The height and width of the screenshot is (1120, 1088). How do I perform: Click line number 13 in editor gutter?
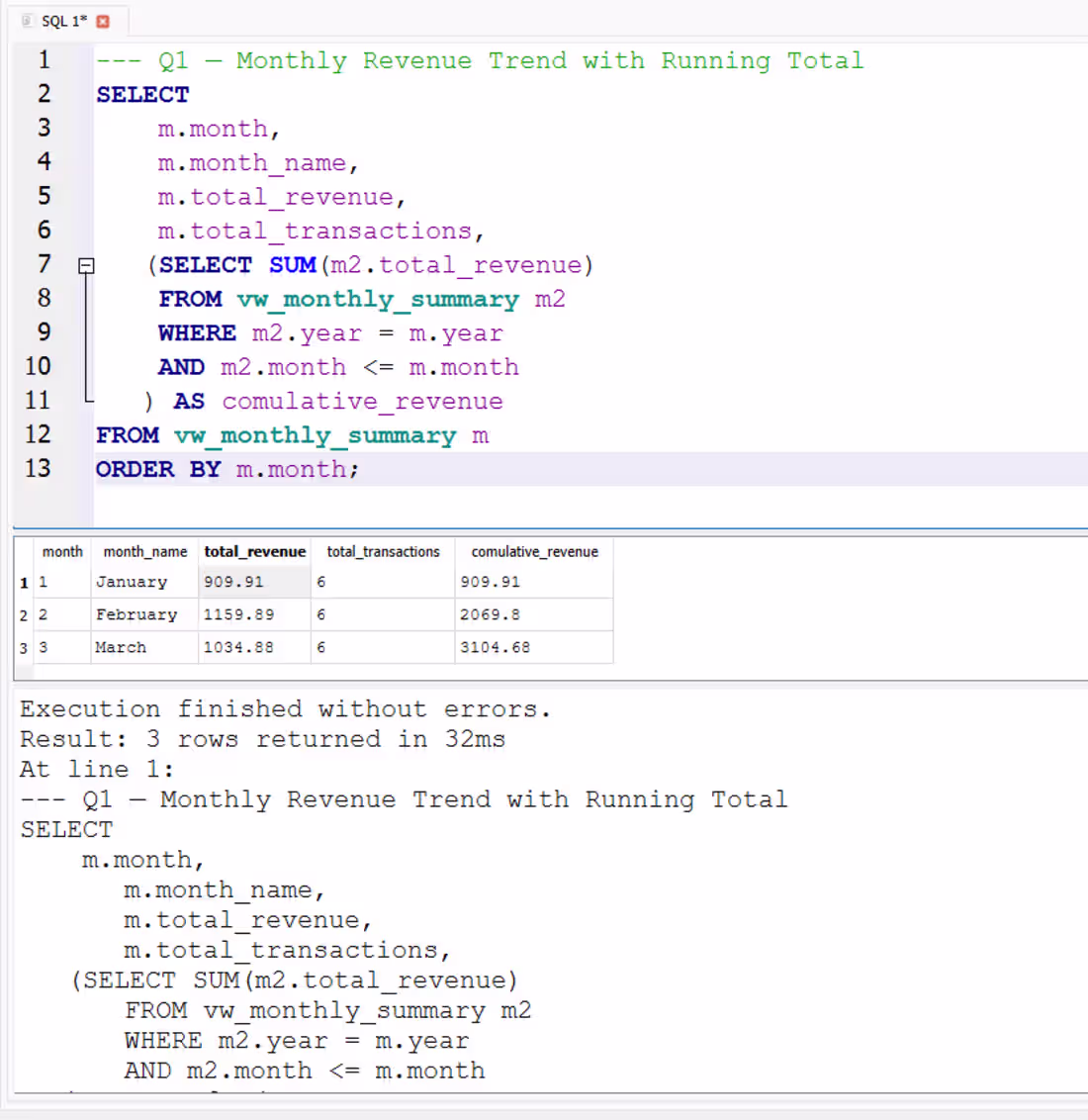pyautogui.click(x=38, y=469)
